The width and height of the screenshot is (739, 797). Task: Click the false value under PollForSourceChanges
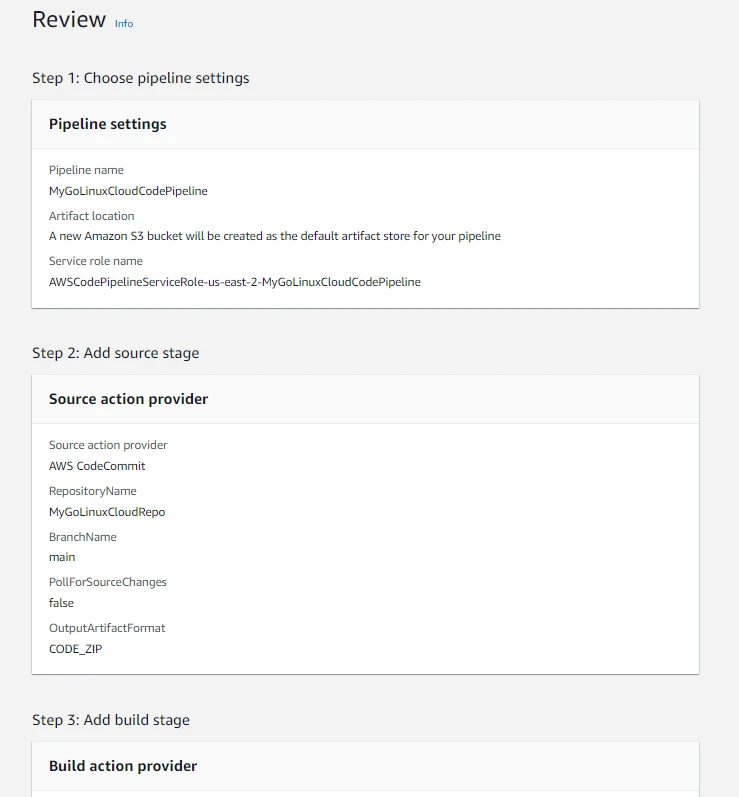tap(61, 603)
